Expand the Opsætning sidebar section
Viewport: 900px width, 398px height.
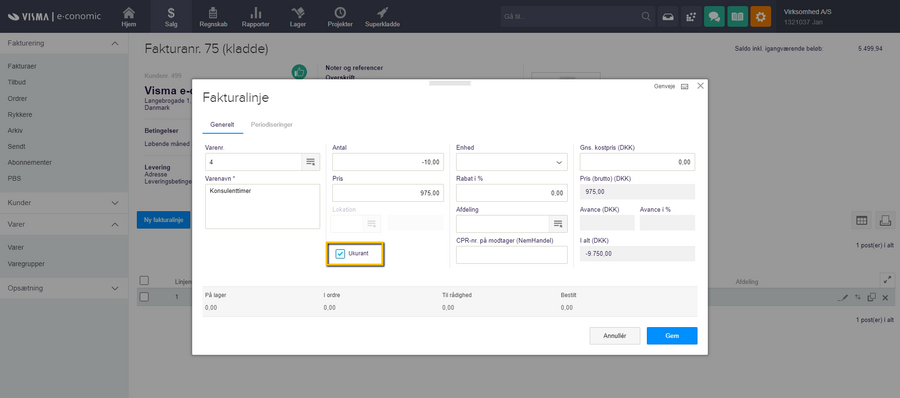(63, 288)
